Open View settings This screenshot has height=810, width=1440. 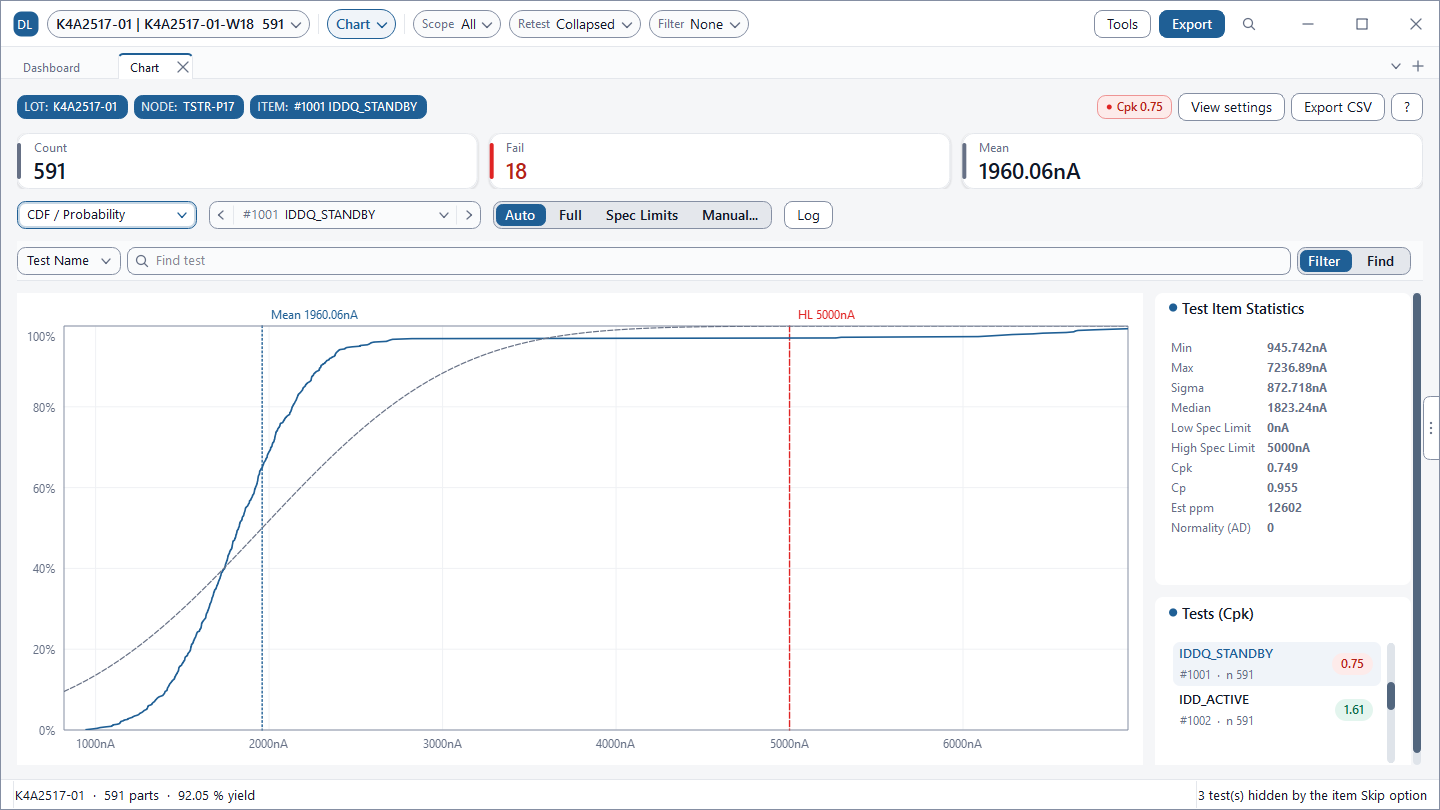1232,107
